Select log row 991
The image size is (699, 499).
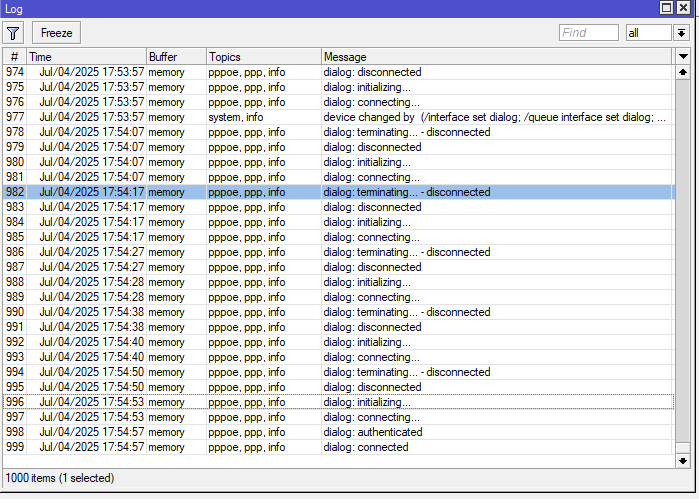[338, 327]
